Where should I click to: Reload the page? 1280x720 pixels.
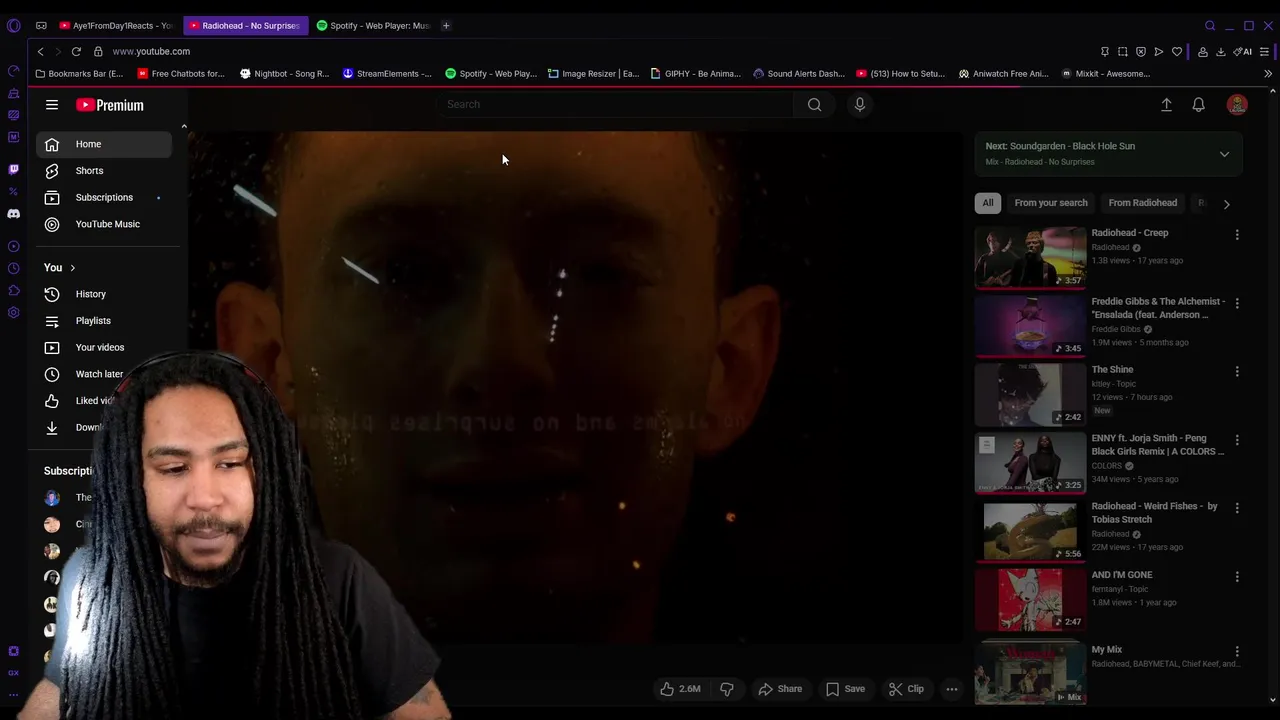click(76, 51)
